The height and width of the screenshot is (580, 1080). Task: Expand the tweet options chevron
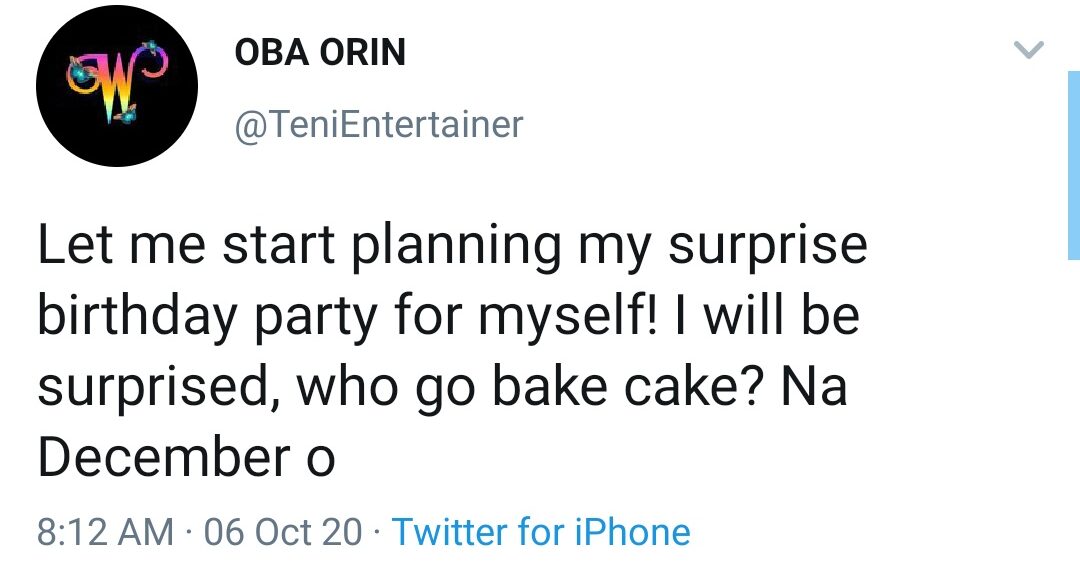[1028, 50]
